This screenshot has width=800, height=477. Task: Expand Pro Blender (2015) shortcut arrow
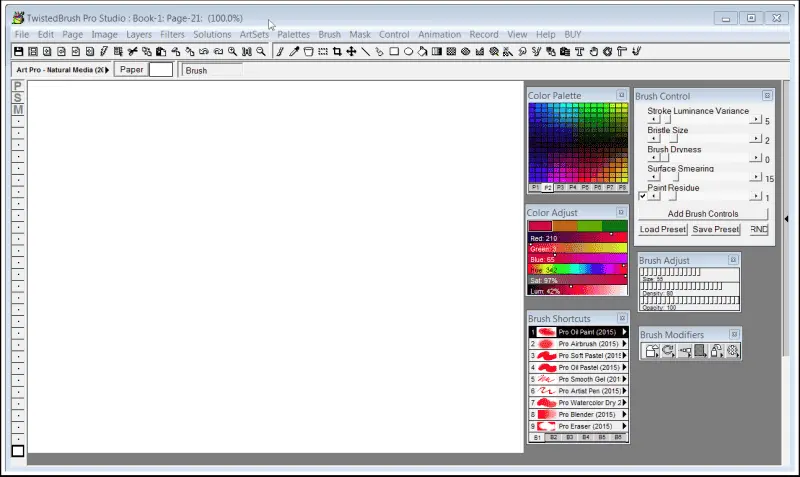[x=624, y=414]
